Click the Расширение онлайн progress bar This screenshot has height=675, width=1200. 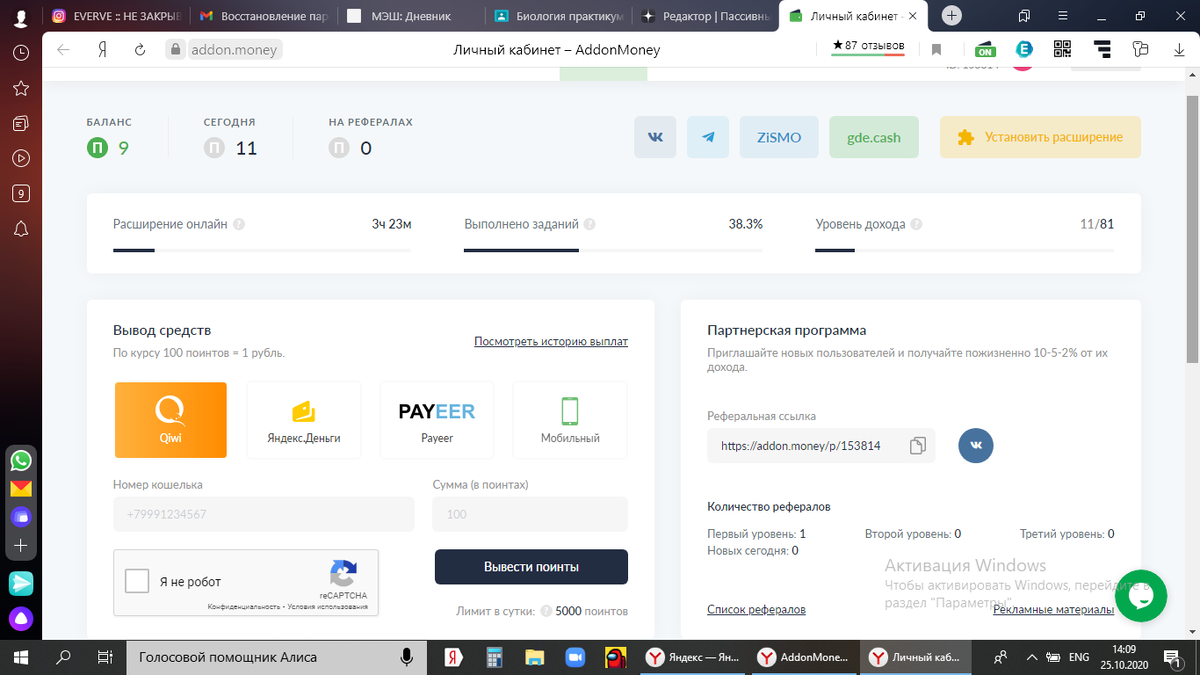pyautogui.click(x=262, y=249)
